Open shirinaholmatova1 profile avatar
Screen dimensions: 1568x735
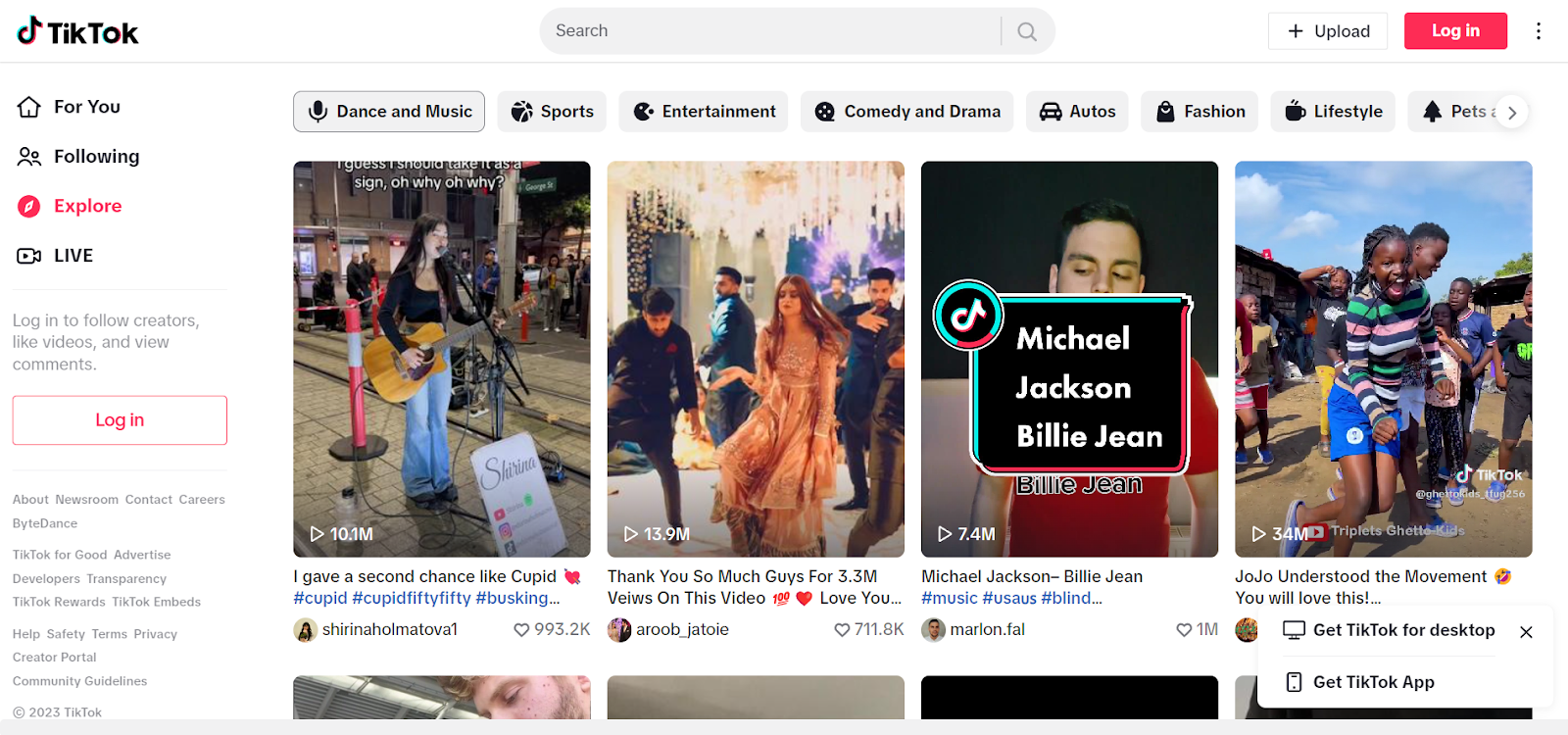pos(306,630)
